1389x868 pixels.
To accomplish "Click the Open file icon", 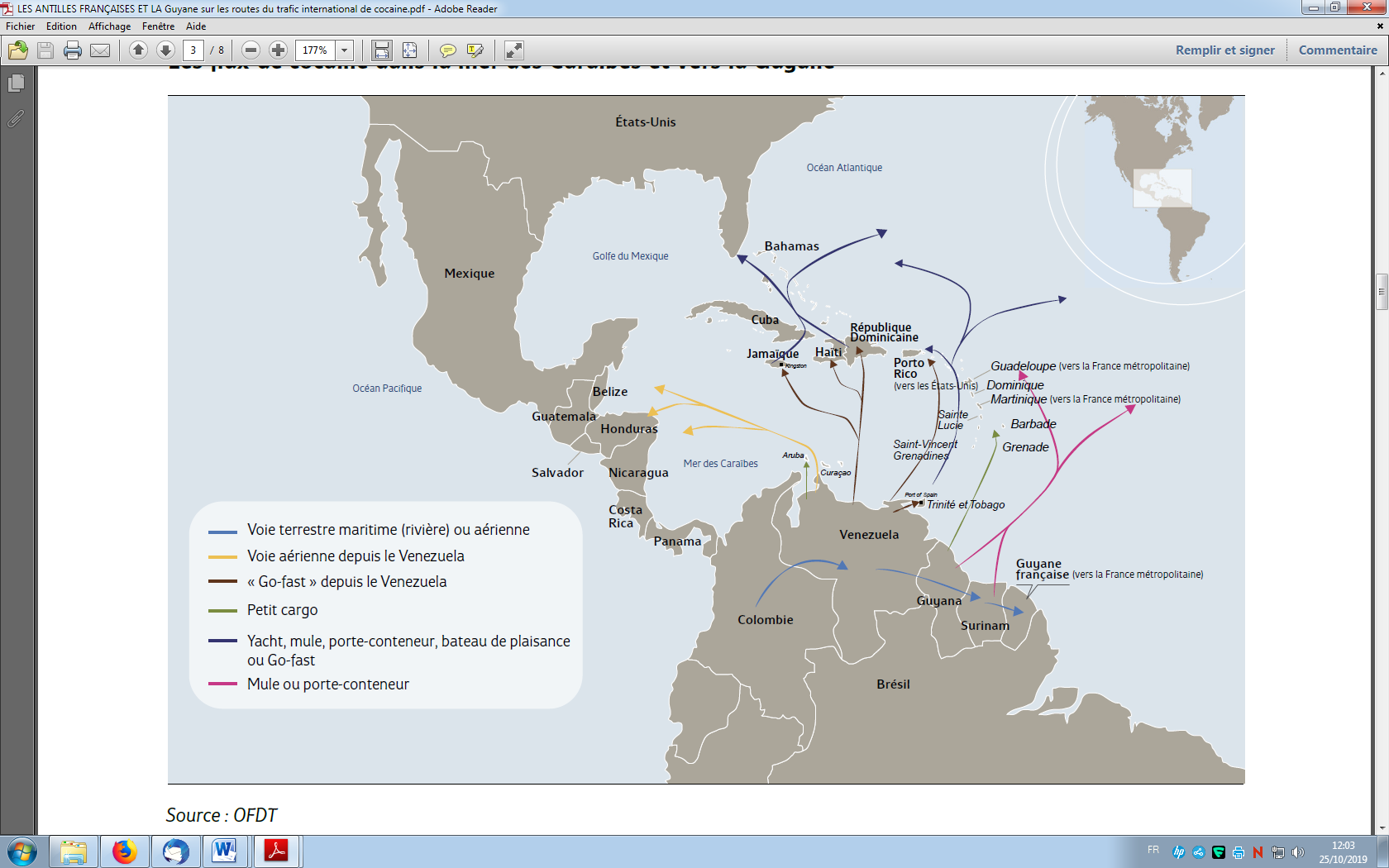I will pyautogui.click(x=18, y=50).
